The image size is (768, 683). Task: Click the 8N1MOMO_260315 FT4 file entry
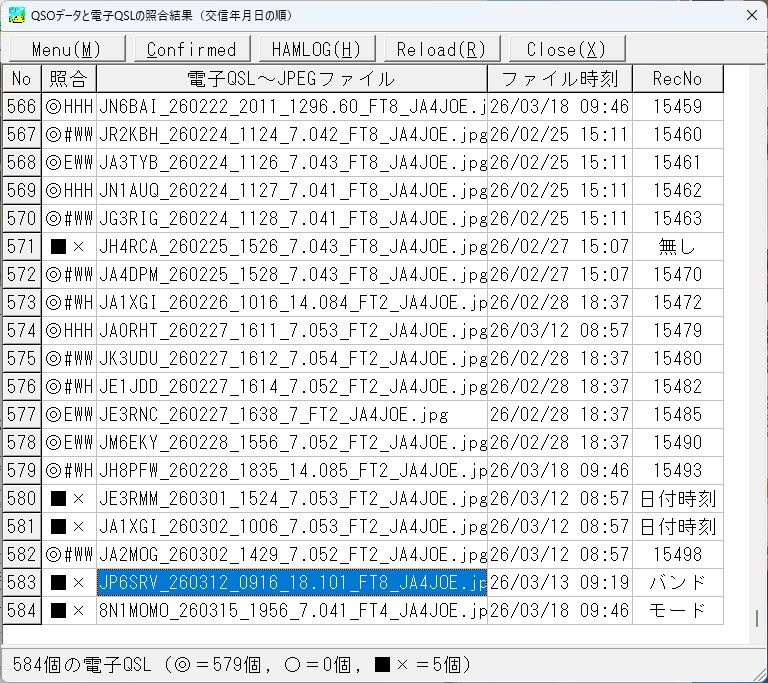292,610
